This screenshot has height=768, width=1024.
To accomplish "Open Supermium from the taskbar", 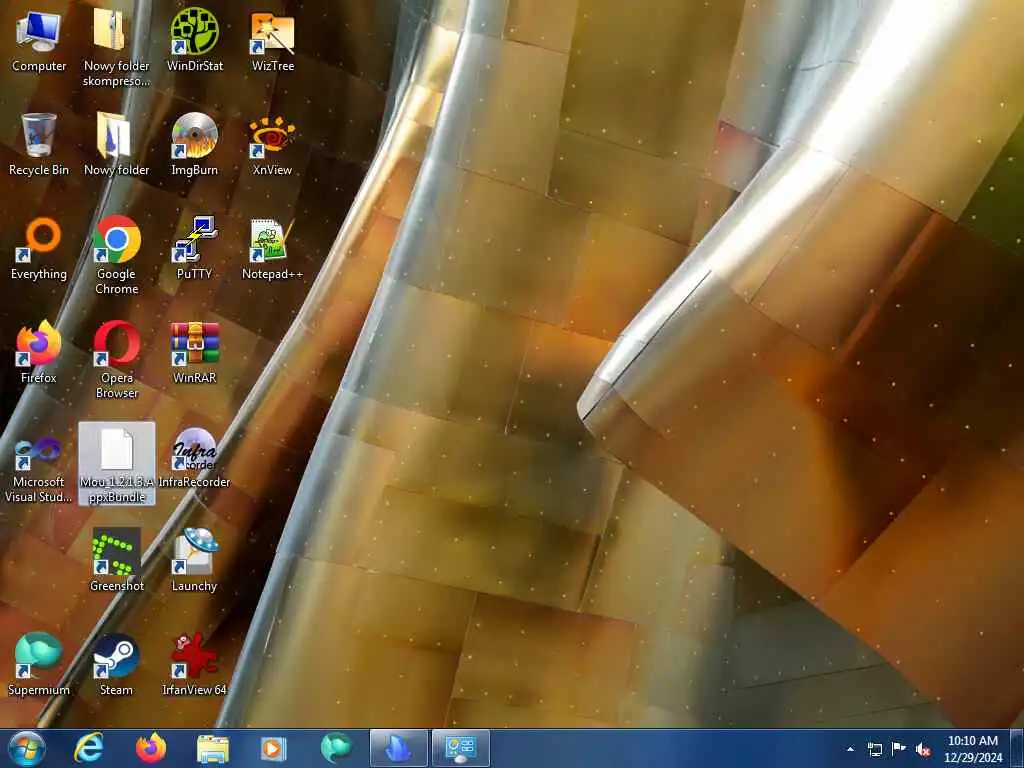I will point(336,748).
